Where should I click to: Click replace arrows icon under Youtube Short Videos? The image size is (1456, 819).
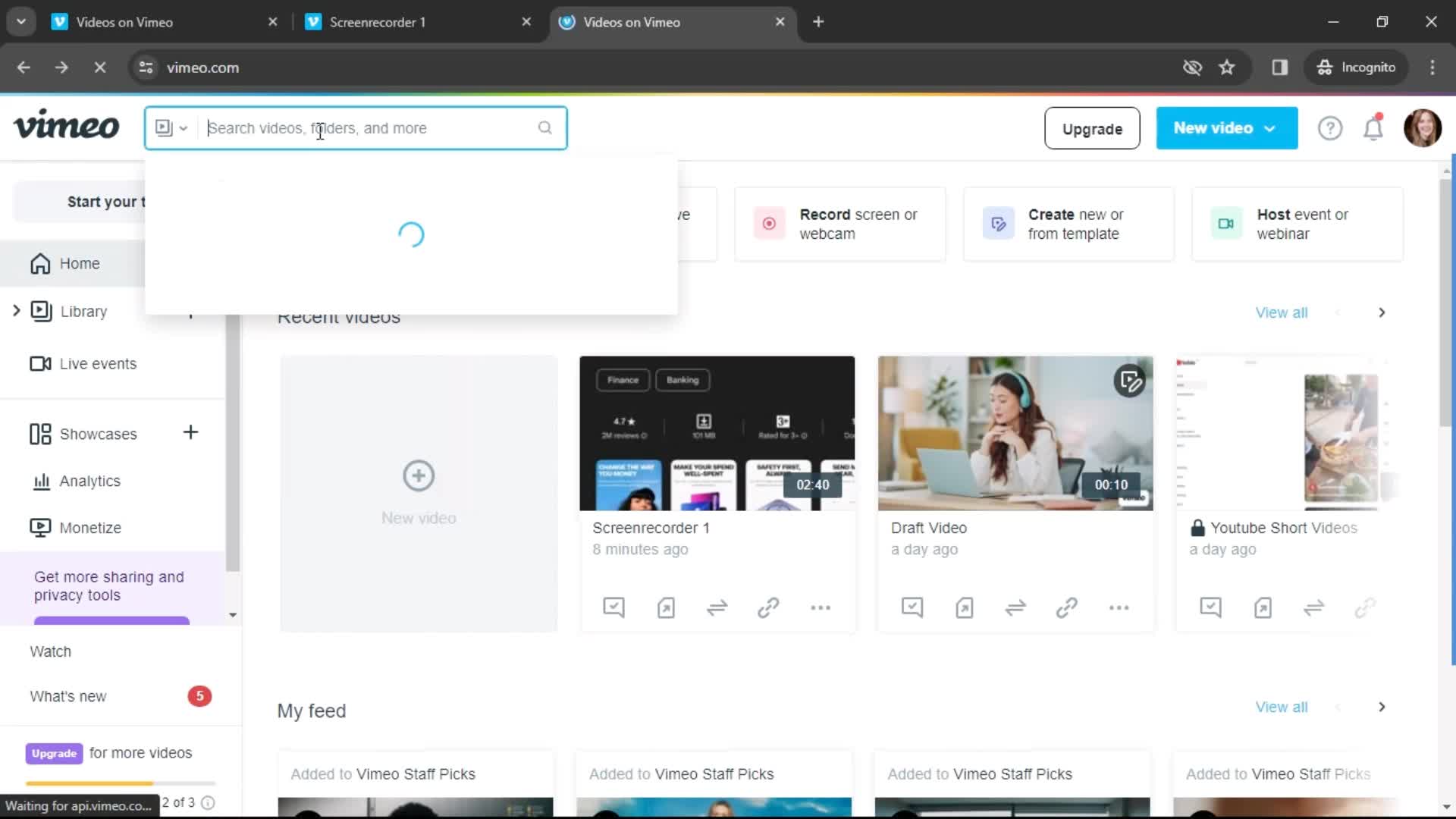coord(1313,607)
